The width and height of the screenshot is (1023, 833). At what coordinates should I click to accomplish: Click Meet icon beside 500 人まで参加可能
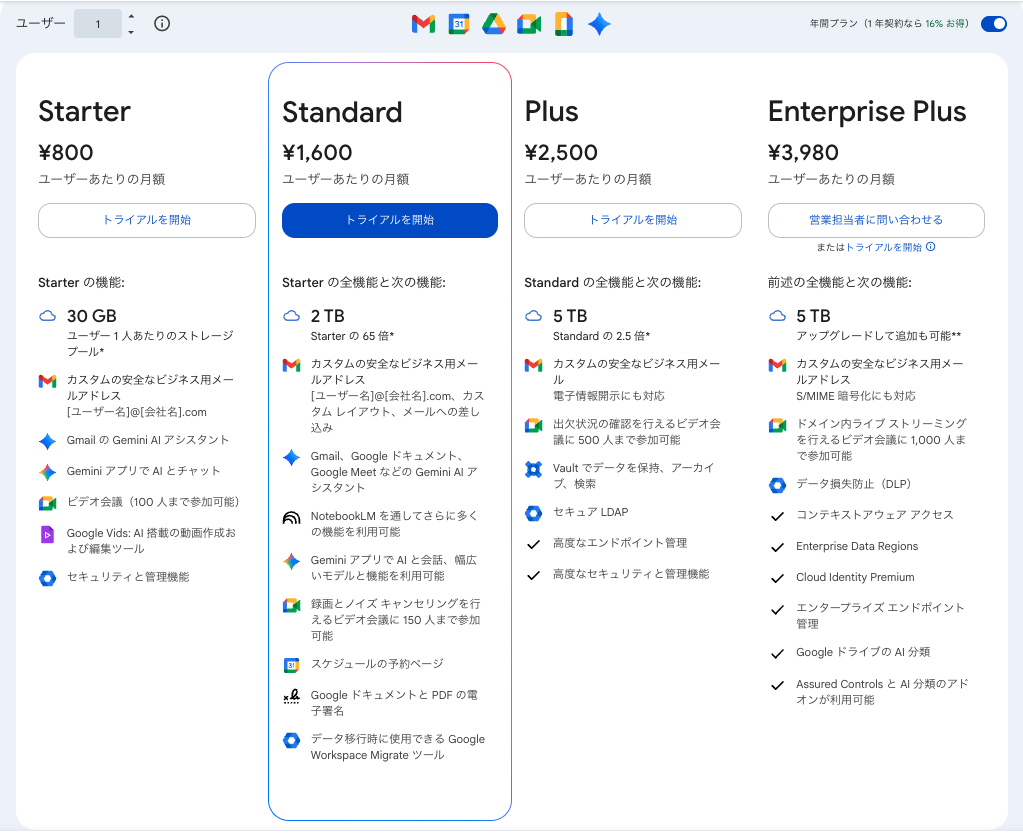[x=534, y=426]
